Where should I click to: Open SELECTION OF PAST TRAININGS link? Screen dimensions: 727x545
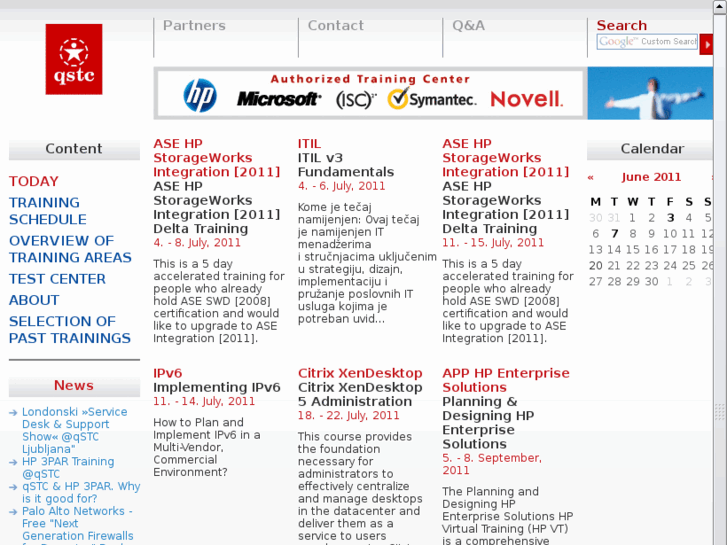click(x=70, y=330)
